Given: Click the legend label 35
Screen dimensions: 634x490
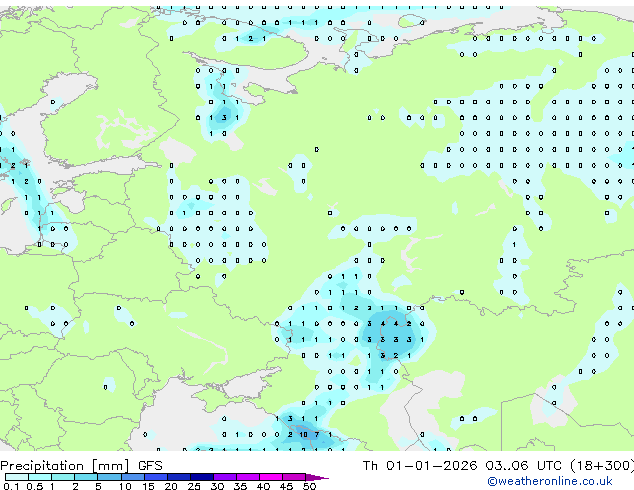Looking at the screenshot, I should [x=240, y=486].
